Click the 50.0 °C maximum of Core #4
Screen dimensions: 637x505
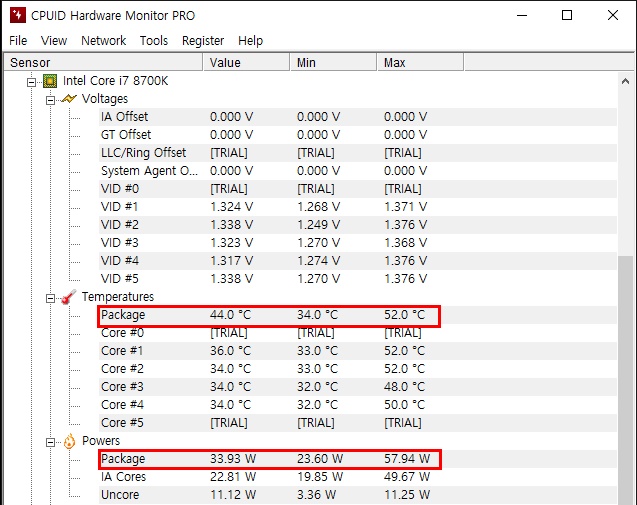[404, 405]
